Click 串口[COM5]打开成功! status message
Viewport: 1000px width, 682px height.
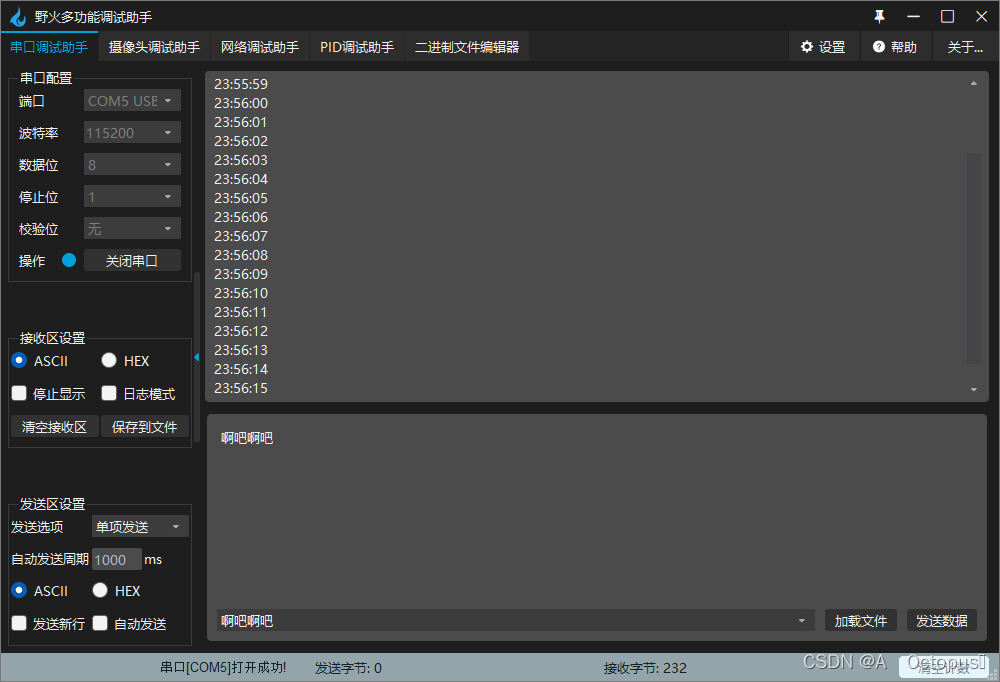click(223, 668)
